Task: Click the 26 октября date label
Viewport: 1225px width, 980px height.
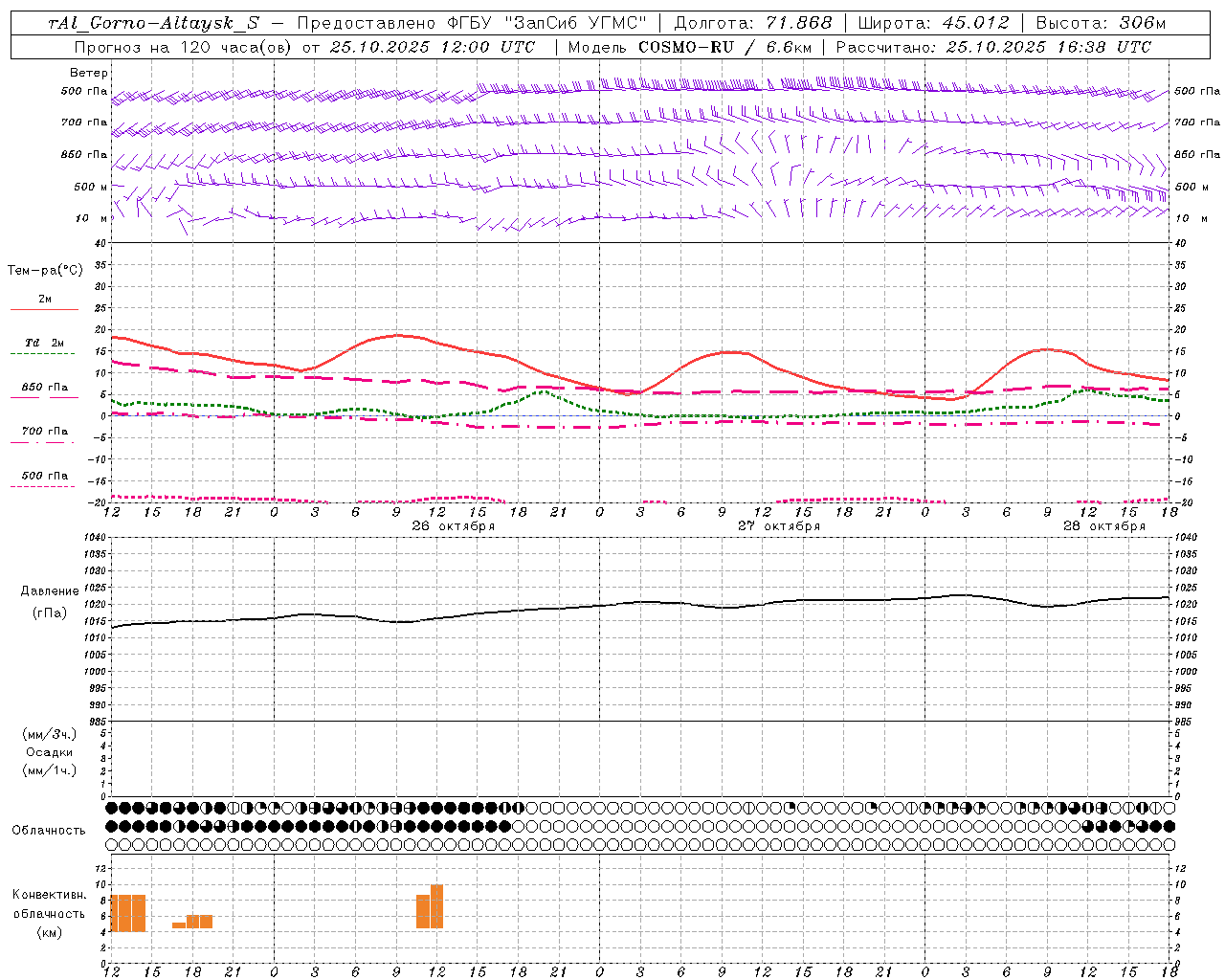Action: point(453,526)
